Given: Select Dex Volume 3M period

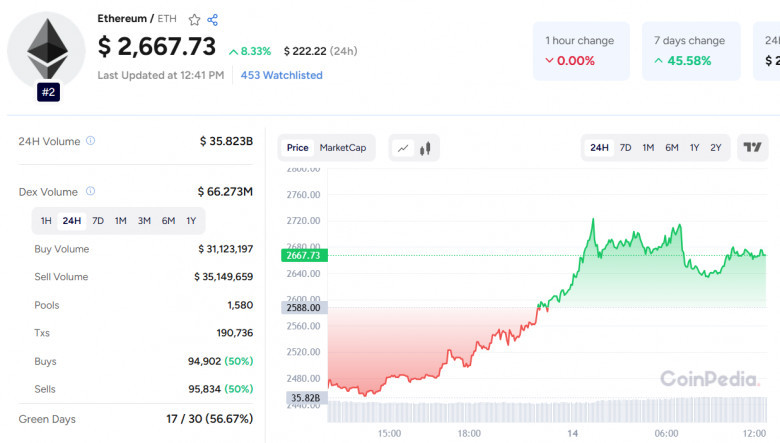Looking at the screenshot, I should click(x=144, y=221).
